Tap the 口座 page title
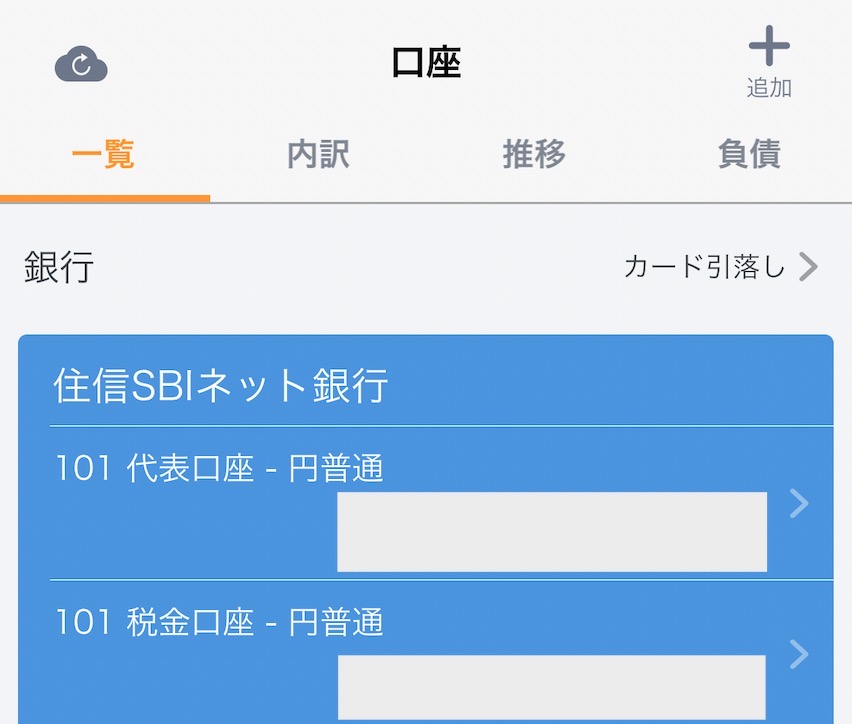The image size is (852, 724). pyautogui.click(x=426, y=63)
